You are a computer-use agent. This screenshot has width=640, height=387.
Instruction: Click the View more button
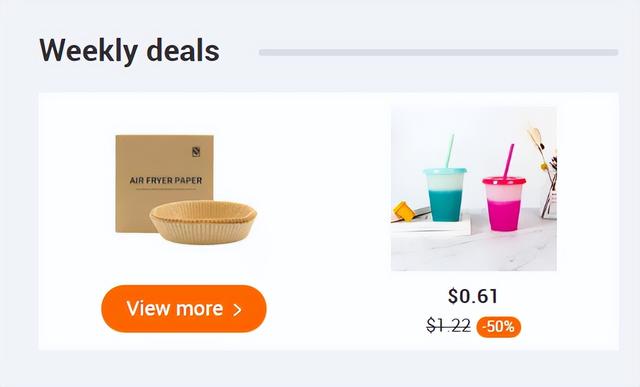[184, 309]
